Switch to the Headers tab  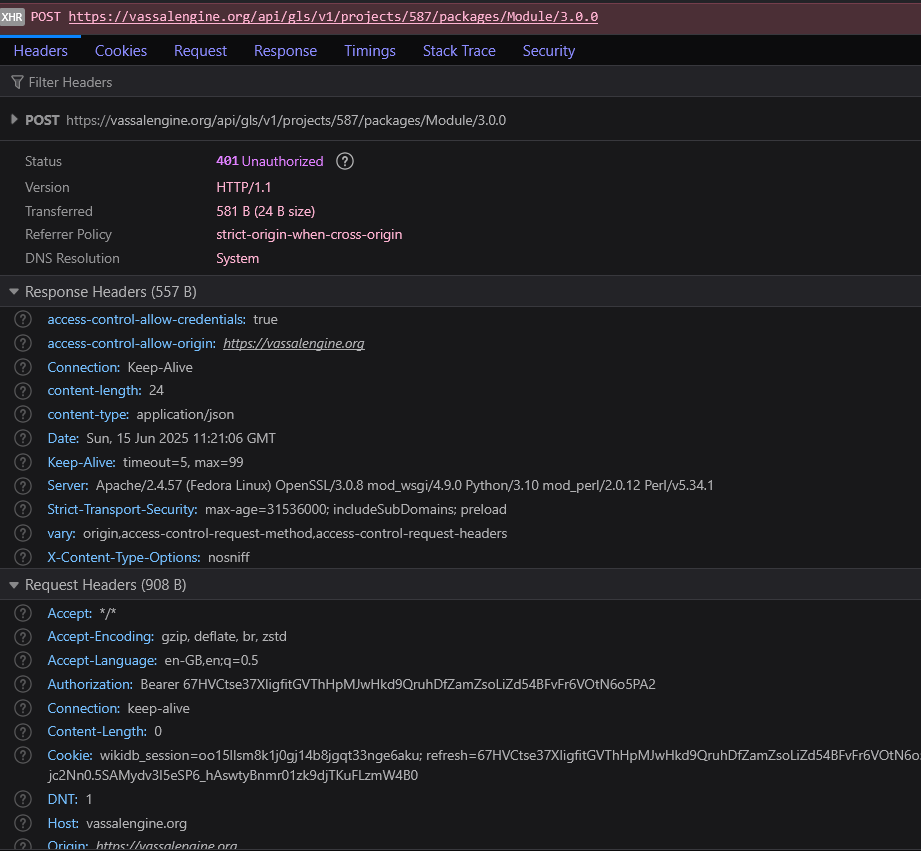(x=41, y=51)
